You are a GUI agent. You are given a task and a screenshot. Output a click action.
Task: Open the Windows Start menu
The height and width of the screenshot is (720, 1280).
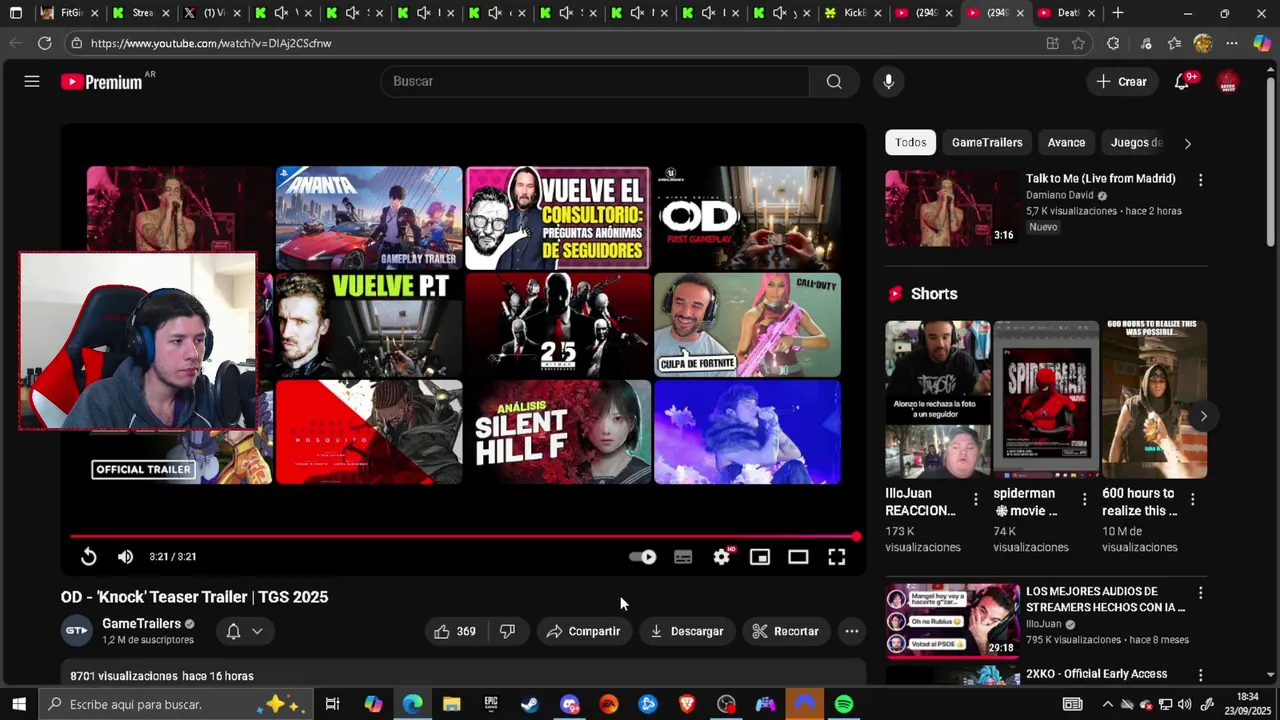coord(18,704)
